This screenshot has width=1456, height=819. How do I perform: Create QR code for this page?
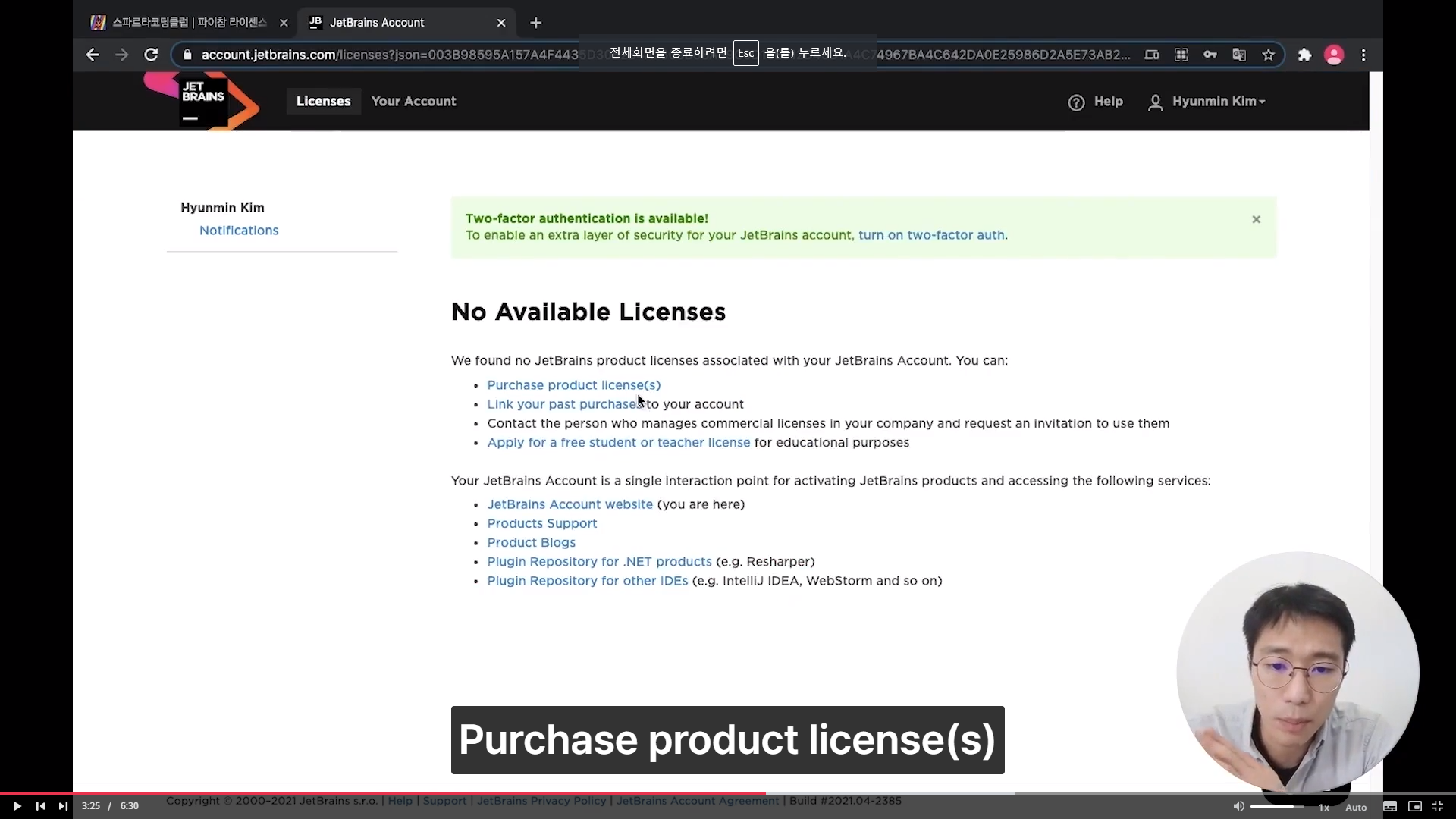1181,55
